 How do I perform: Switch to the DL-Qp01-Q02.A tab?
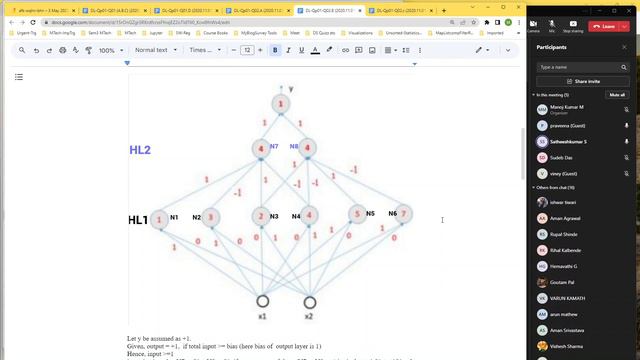257,11
